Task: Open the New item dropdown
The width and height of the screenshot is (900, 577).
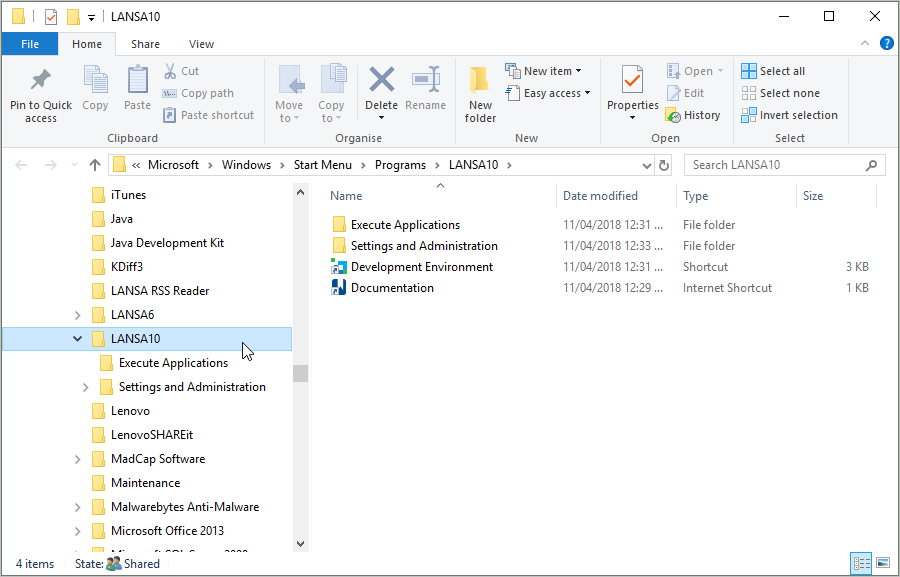Action: (544, 71)
